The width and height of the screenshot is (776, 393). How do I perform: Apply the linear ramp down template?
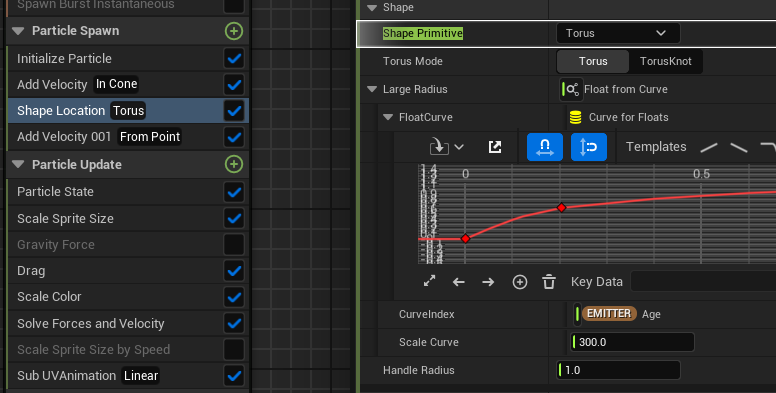(738, 147)
